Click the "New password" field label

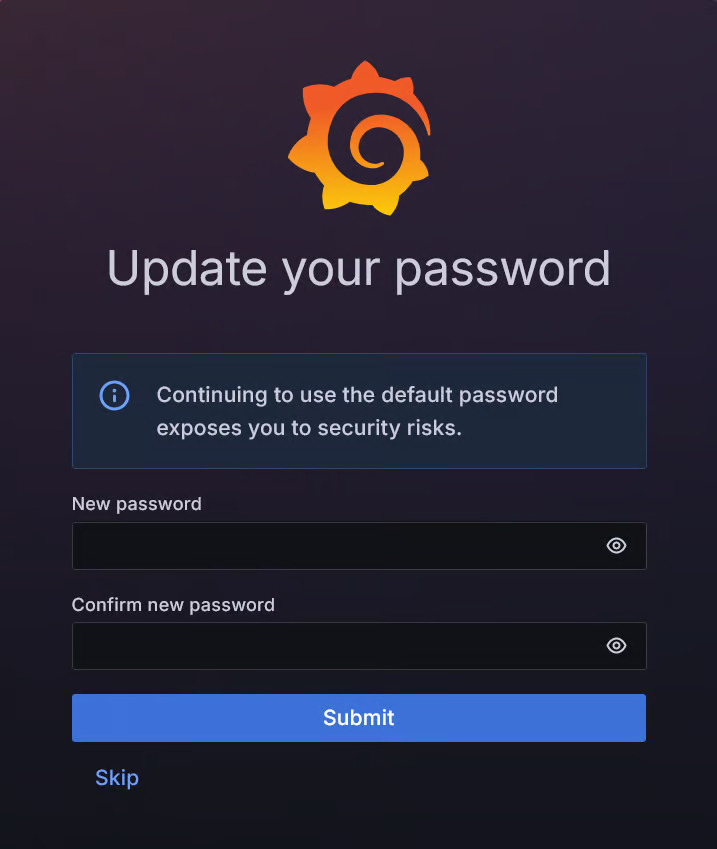136,504
